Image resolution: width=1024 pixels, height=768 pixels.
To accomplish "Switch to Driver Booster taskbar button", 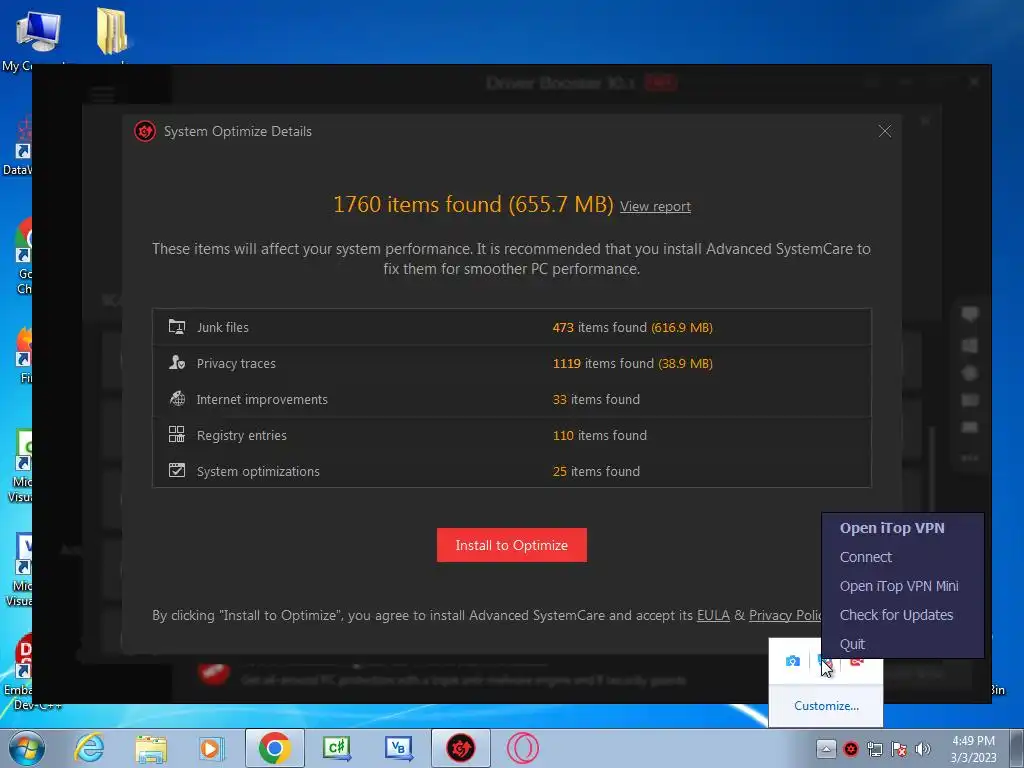I will tap(460, 748).
